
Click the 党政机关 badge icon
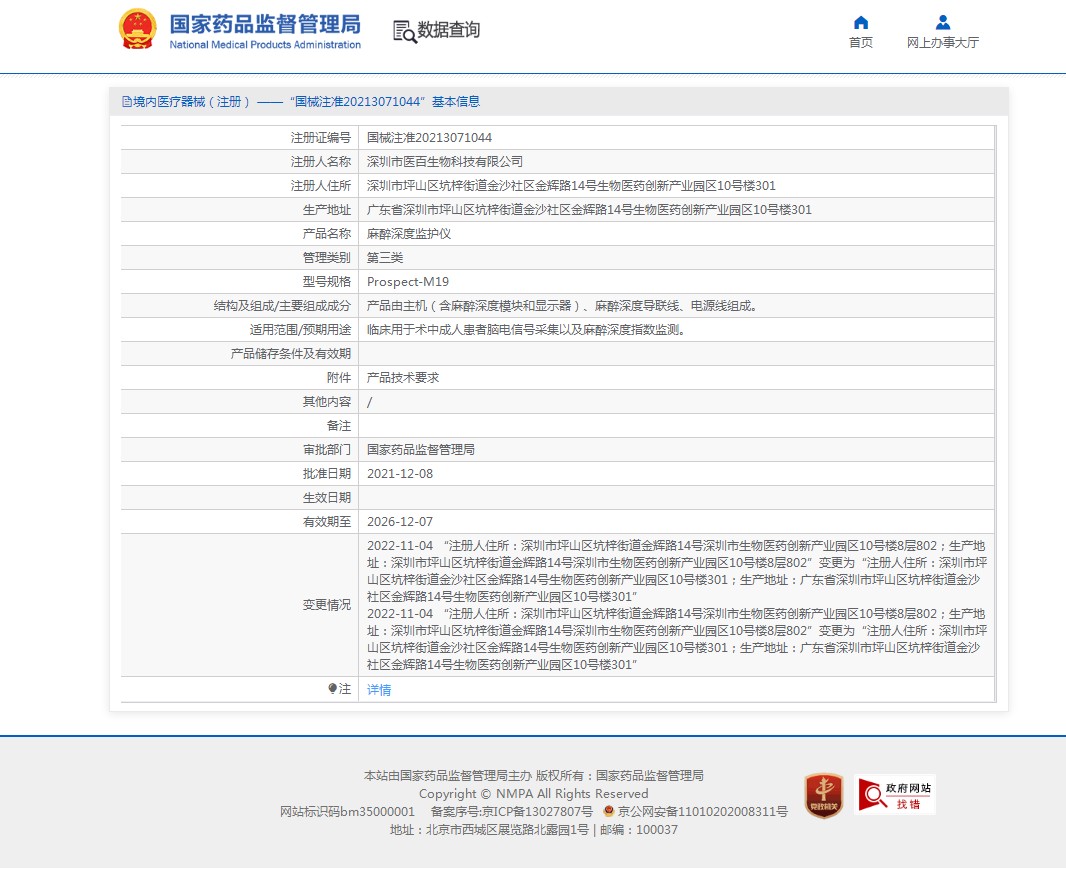click(823, 795)
